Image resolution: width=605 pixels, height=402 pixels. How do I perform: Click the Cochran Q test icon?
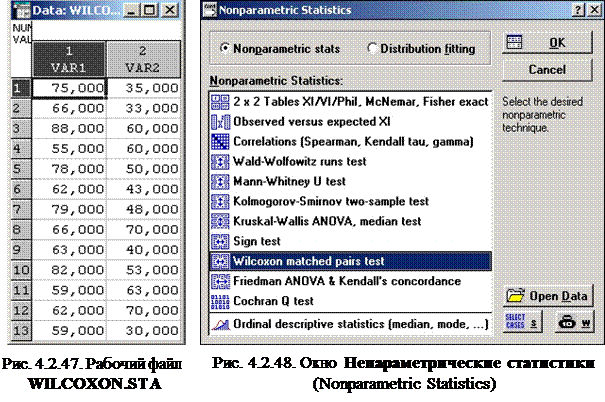220,301
